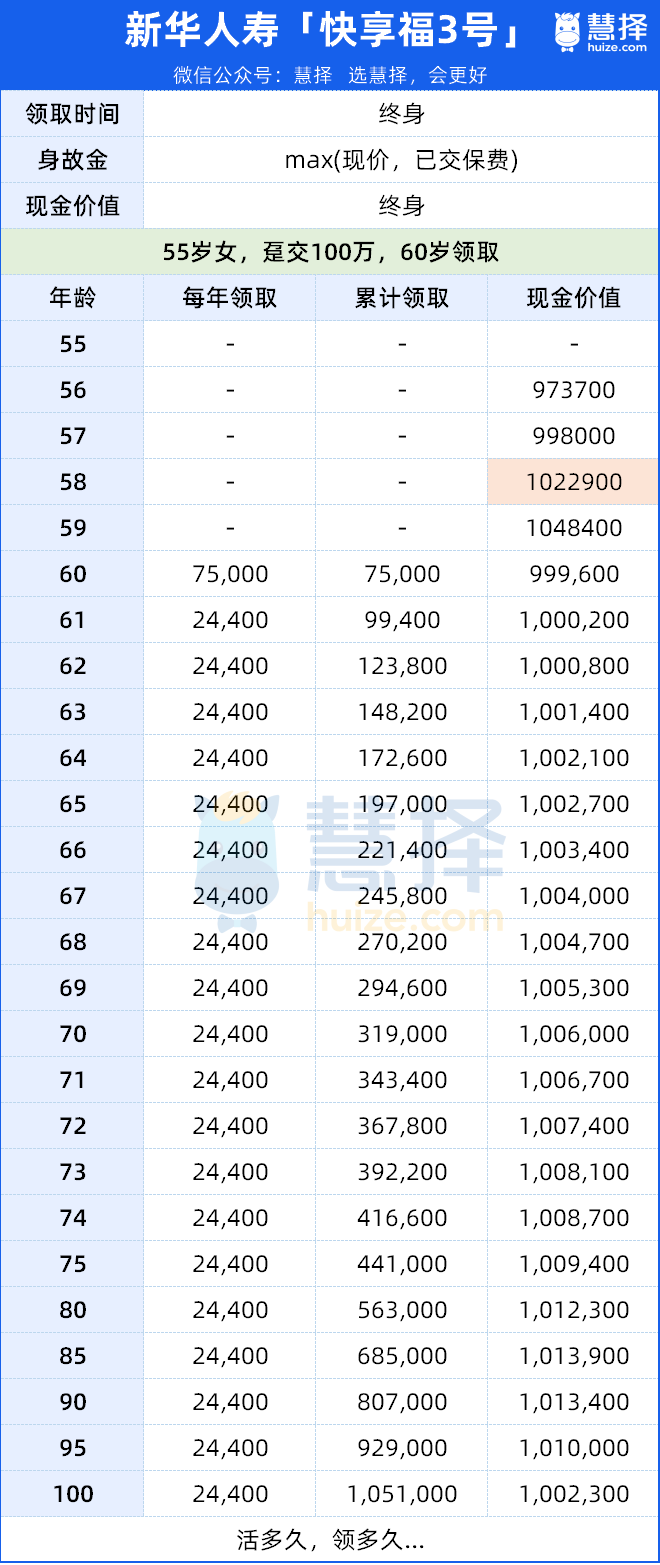This screenshot has width=660, height=1565.
Task: Select cumulative 294,600 at age 69
Action: click(x=402, y=988)
